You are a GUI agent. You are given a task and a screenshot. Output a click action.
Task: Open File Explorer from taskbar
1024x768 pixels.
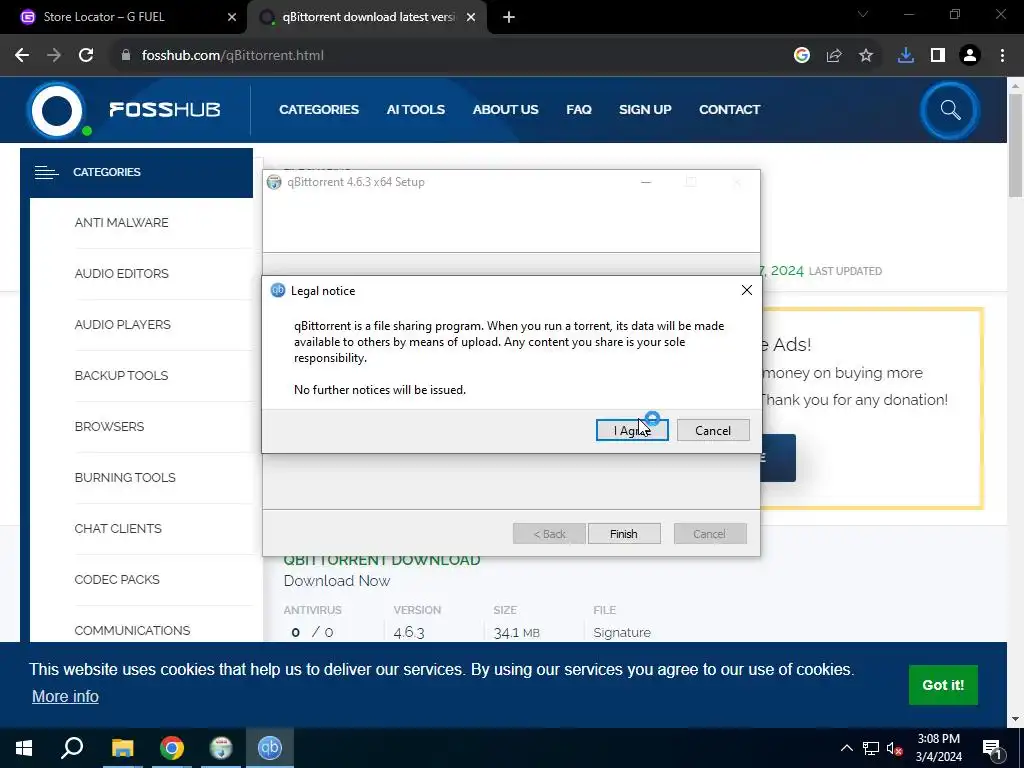122,748
